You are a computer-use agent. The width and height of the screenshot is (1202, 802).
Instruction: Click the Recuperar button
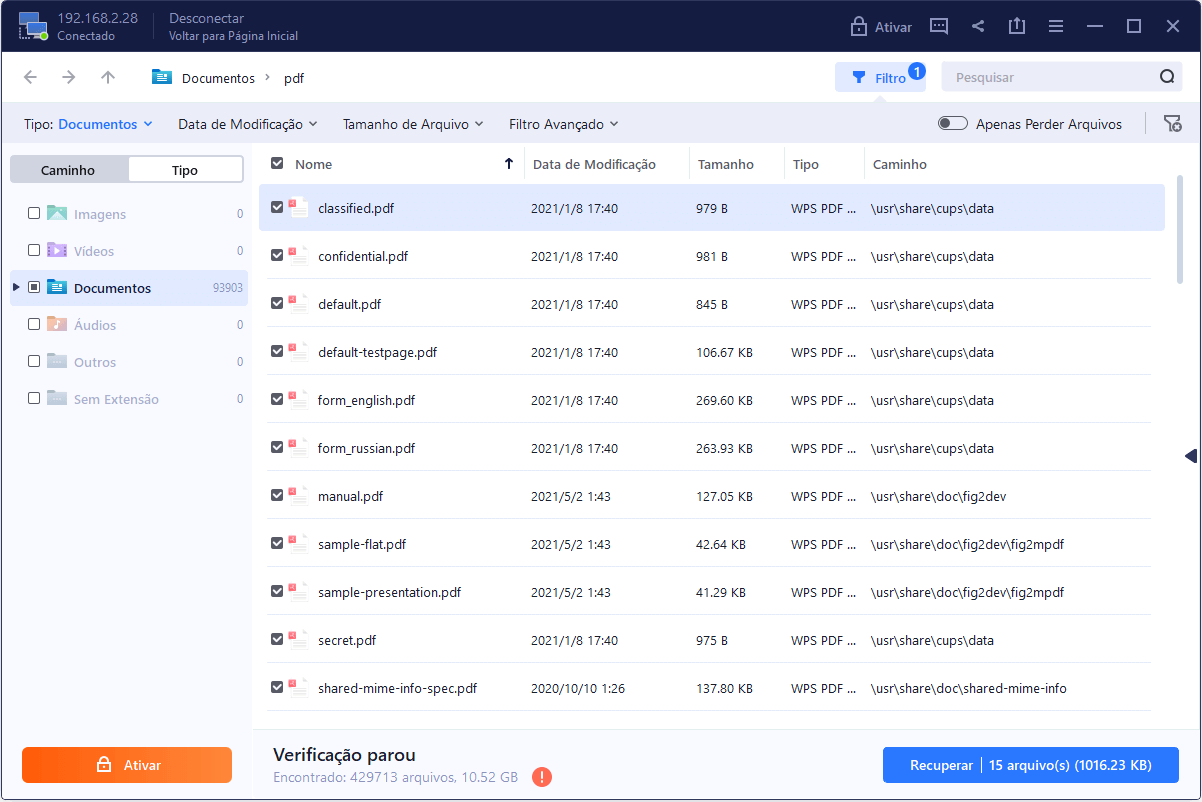(x=1031, y=766)
